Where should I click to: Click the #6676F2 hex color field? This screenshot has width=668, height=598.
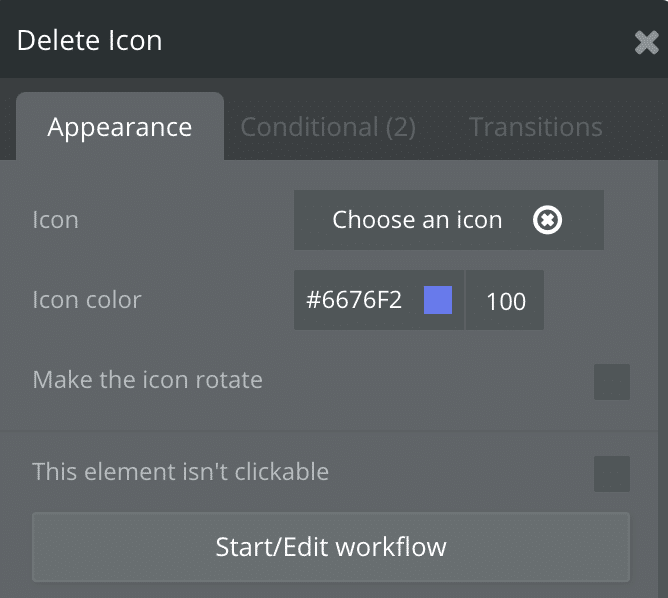pos(355,300)
